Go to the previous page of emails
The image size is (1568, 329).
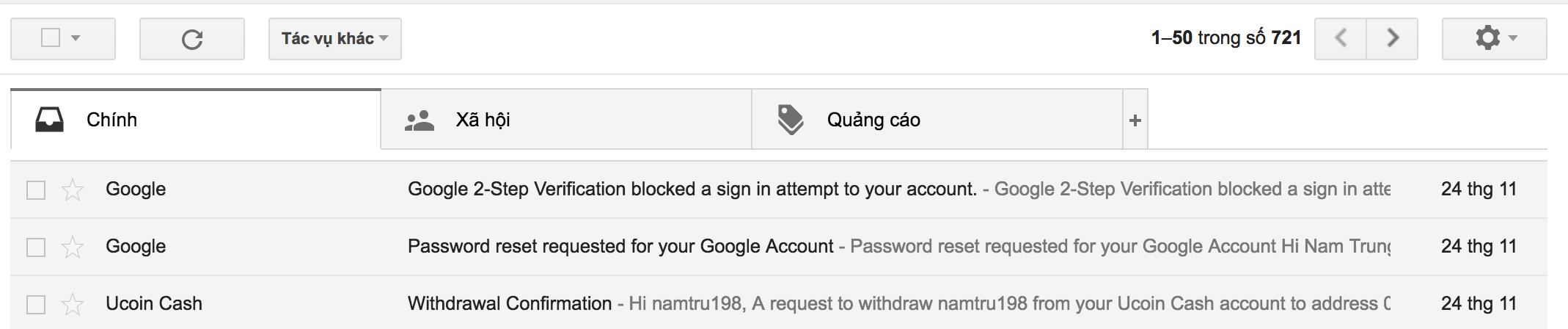(1341, 38)
